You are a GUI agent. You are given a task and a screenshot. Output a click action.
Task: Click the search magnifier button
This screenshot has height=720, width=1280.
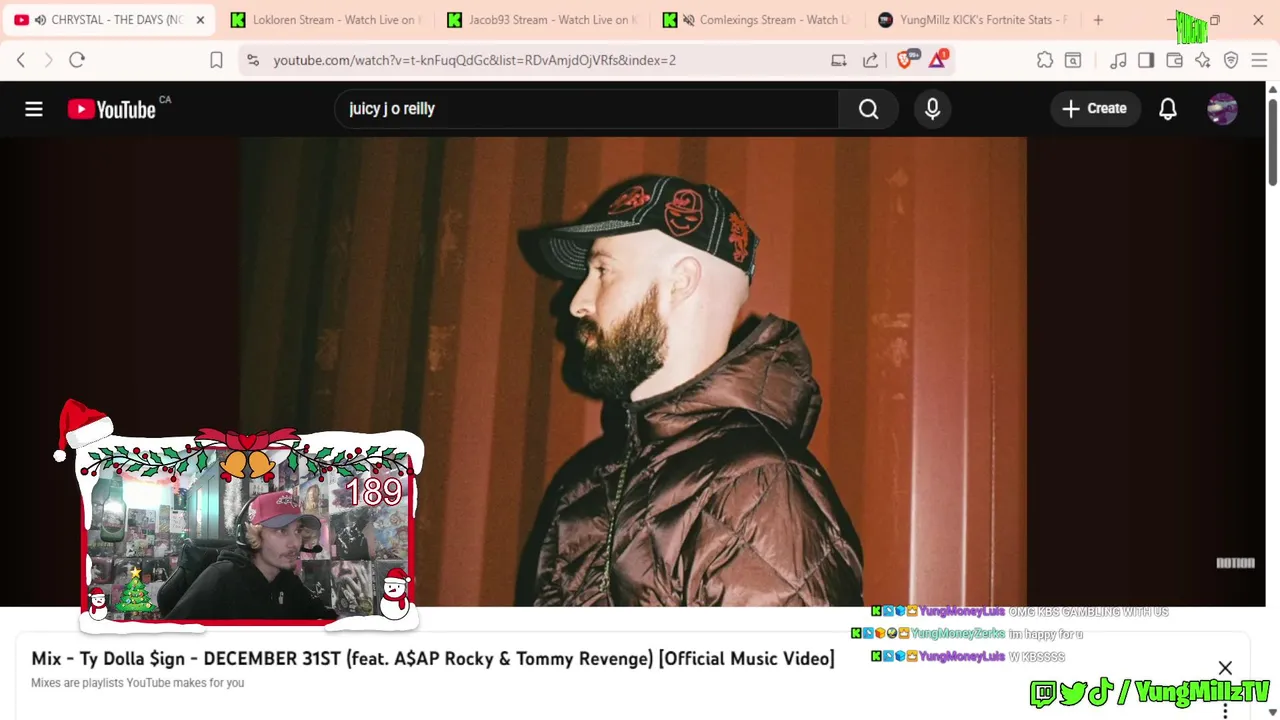tap(868, 109)
